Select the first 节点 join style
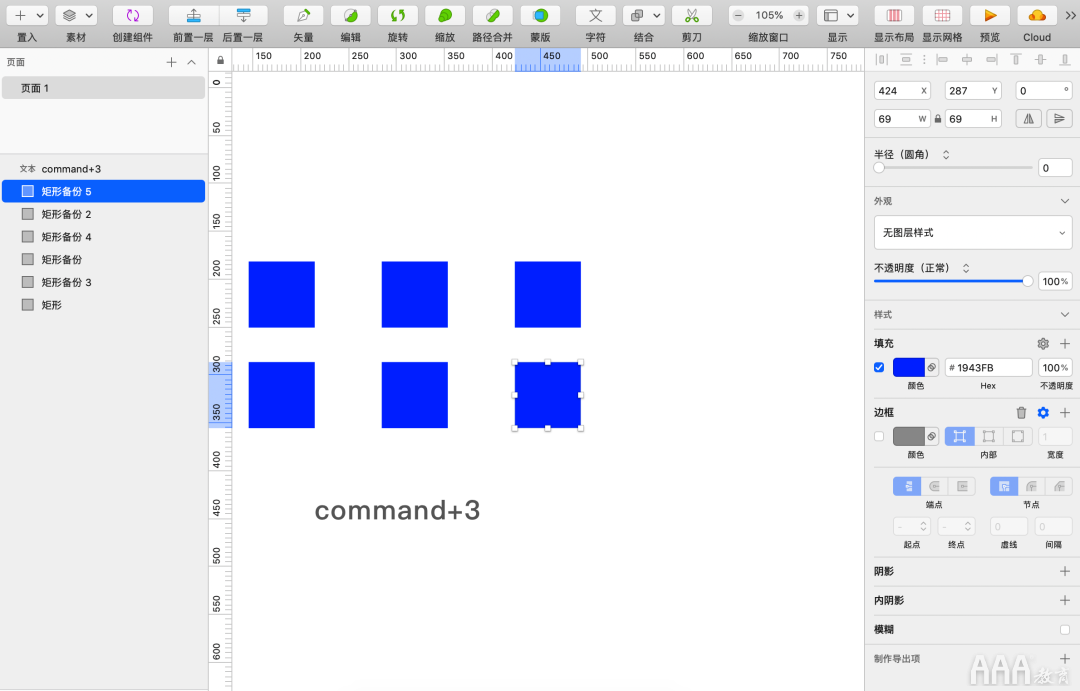 (1004, 486)
